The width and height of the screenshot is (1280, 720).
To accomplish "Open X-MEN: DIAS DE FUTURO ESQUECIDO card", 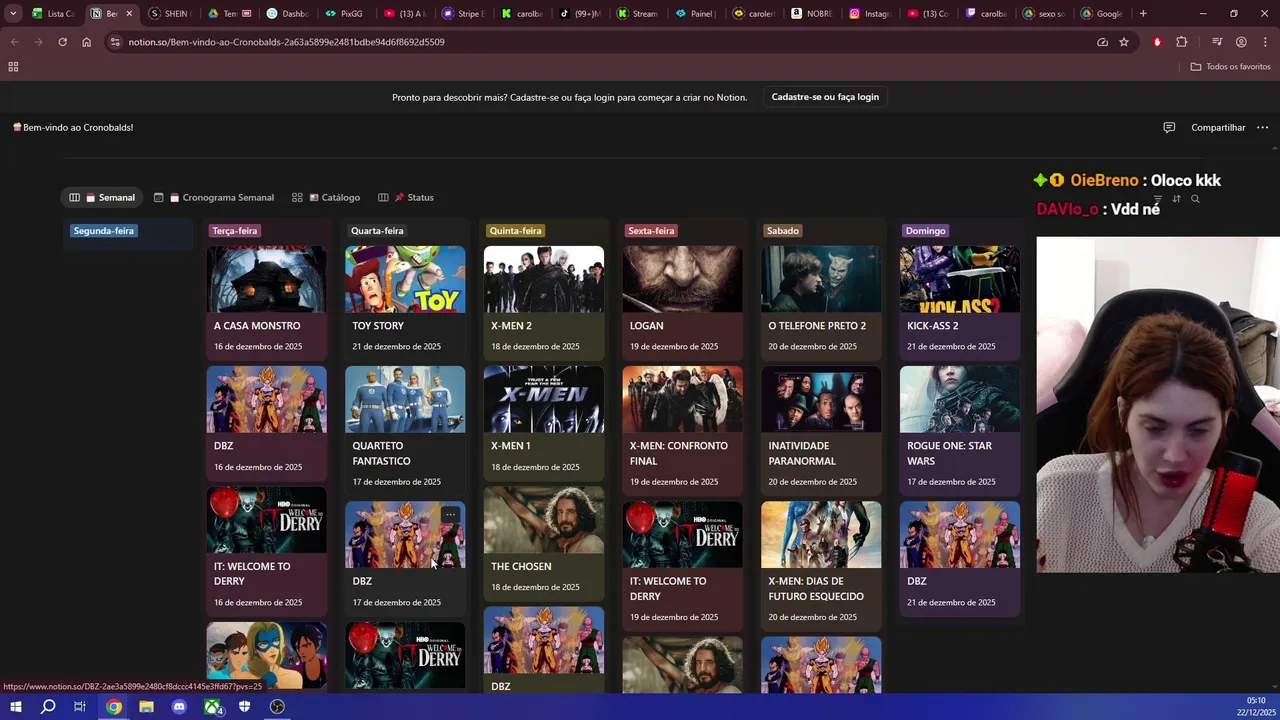I will (x=821, y=565).
